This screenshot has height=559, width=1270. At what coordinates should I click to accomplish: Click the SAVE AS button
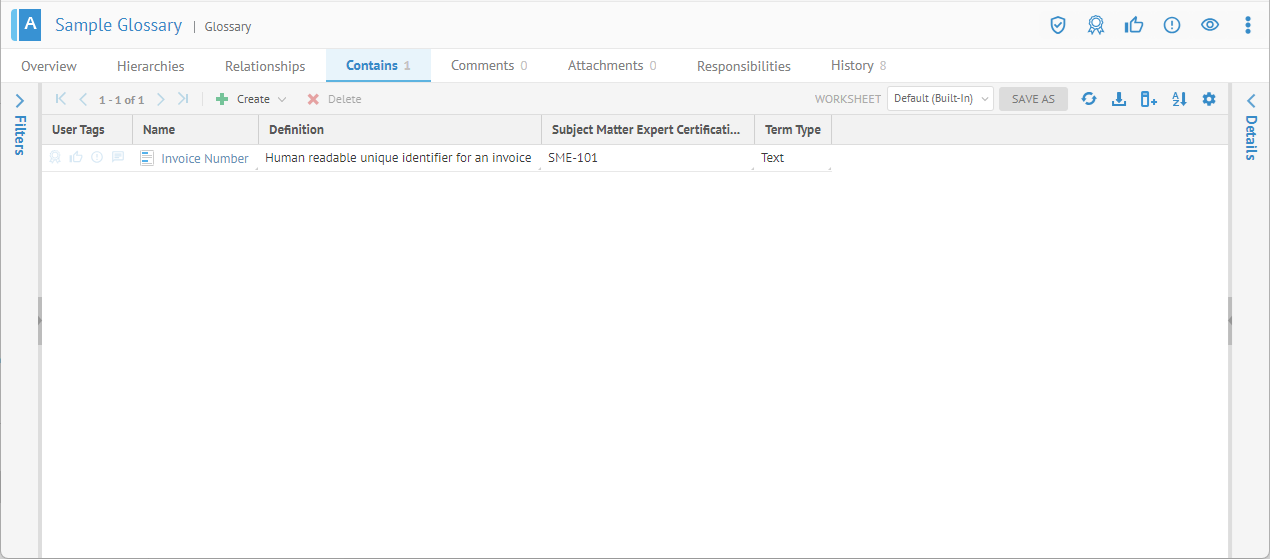tap(1033, 99)
